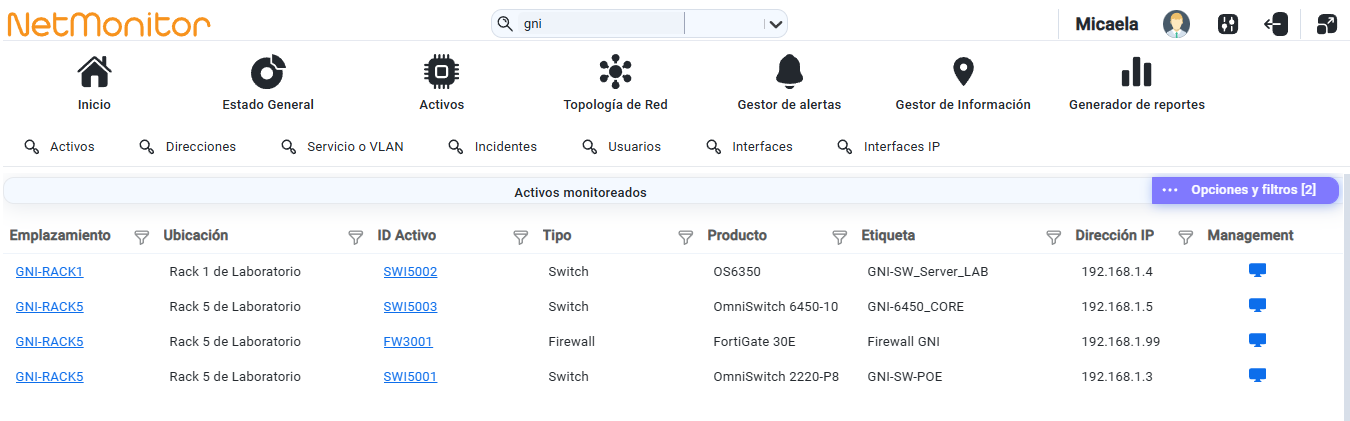
Task: Open asset FW3001 link
Action: (x=408, y=342)
